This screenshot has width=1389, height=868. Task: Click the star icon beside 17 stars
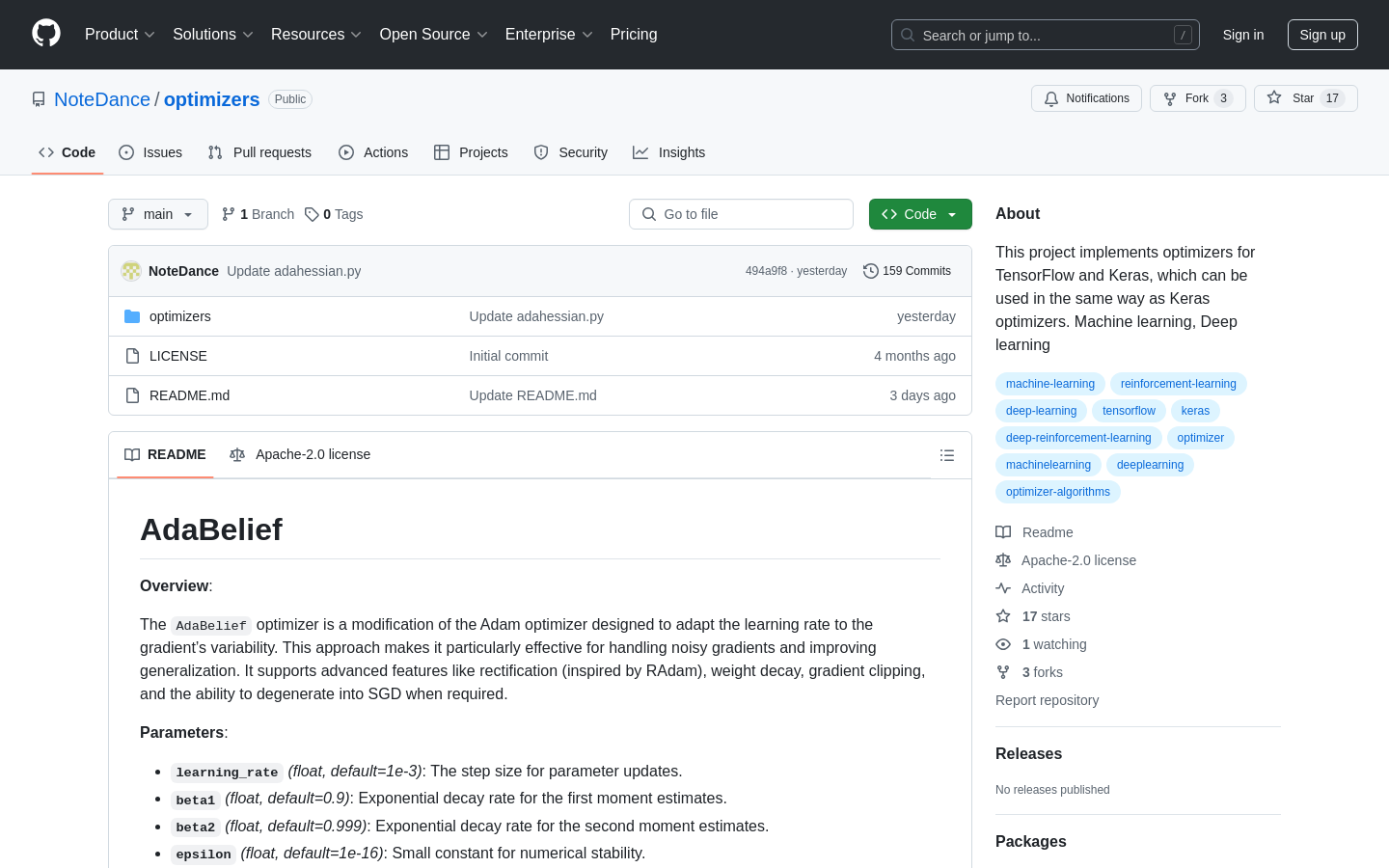(x=1003, y=616)
